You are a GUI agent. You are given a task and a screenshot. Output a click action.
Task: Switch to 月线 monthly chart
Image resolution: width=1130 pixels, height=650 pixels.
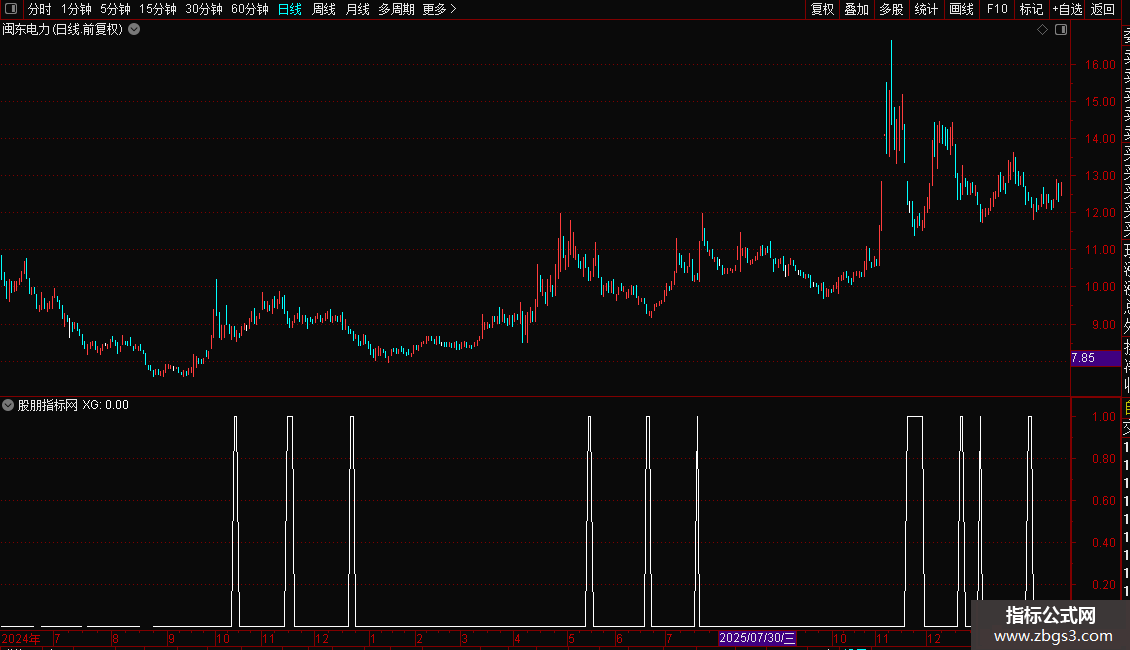357,9
